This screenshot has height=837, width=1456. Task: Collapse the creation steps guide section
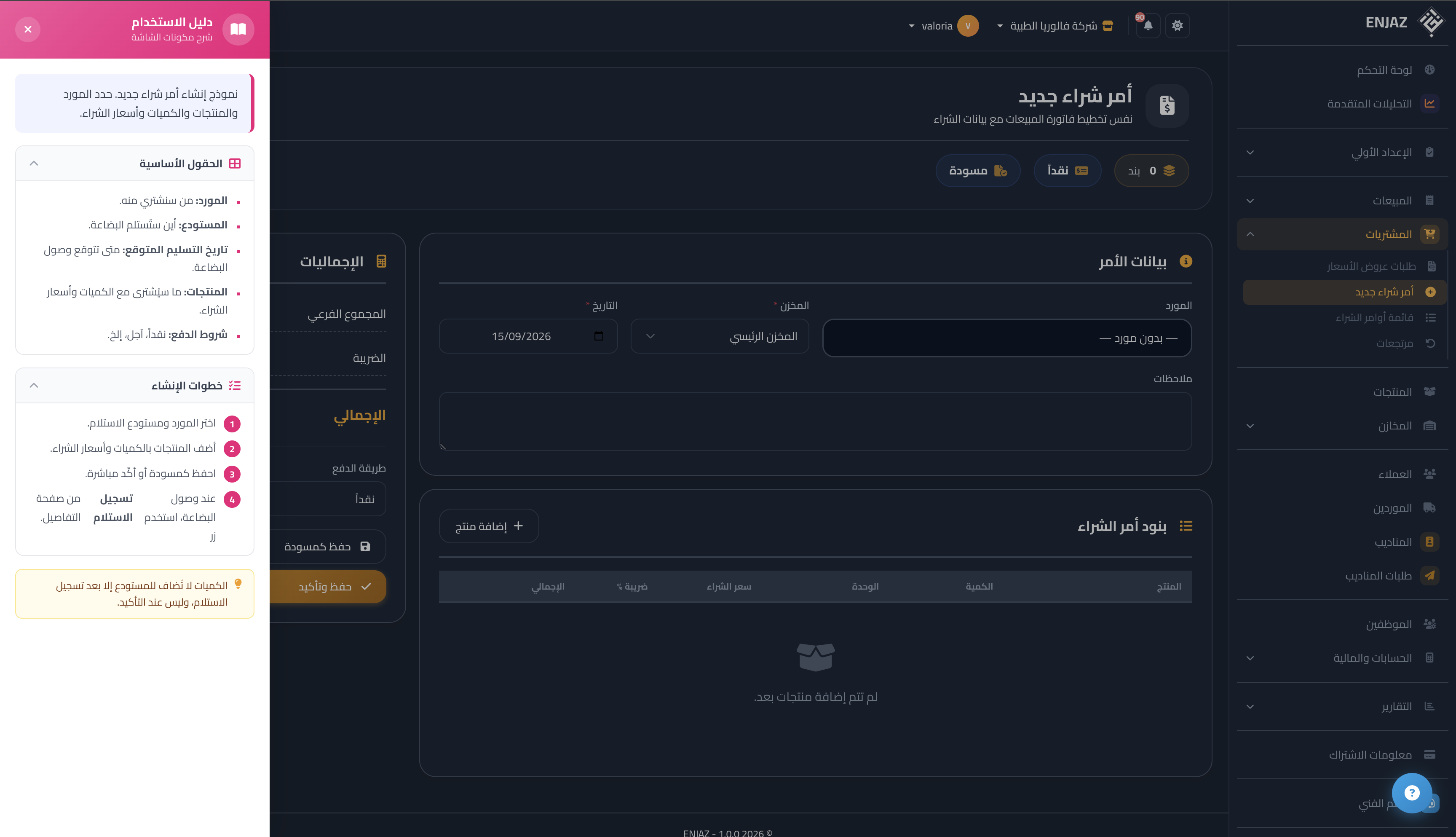point(33,385)
